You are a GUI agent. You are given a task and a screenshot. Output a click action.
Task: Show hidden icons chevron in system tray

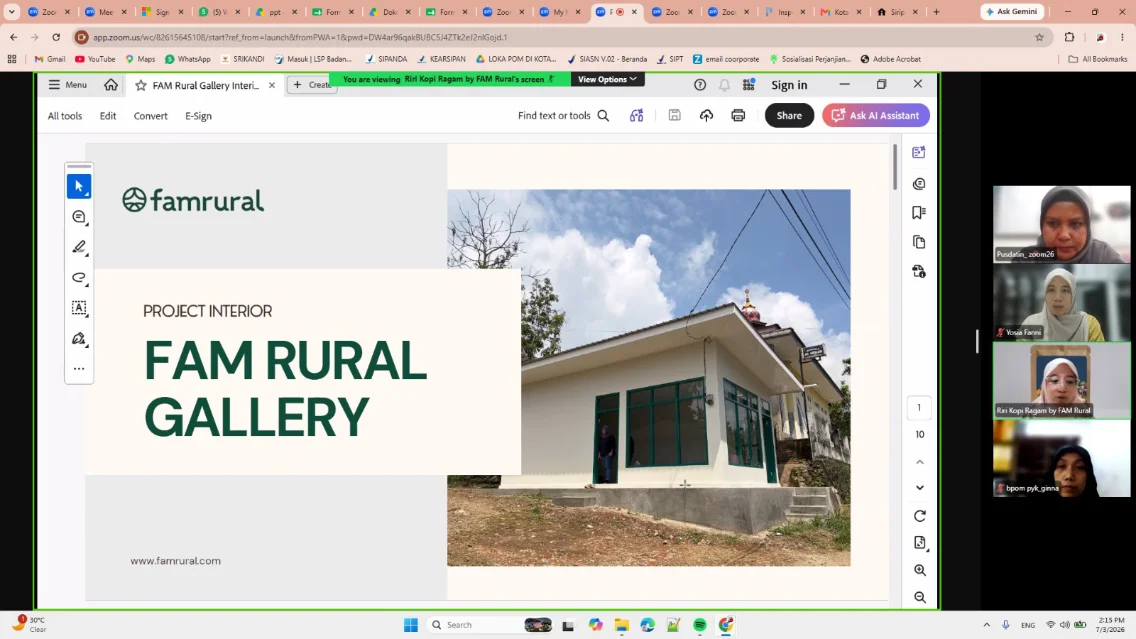pos(986,625)
